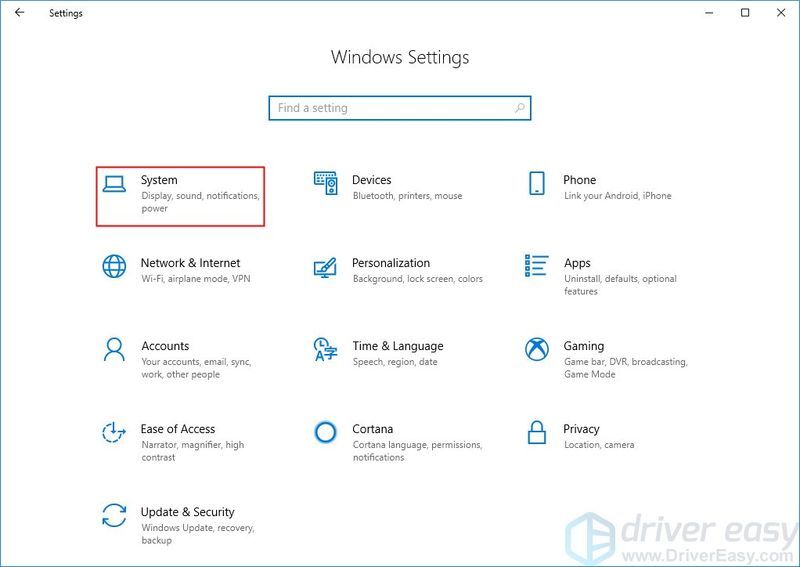Viewport: 800px width, 567px height.
Task: Go back with the back arrow
Action: [19, 12]
